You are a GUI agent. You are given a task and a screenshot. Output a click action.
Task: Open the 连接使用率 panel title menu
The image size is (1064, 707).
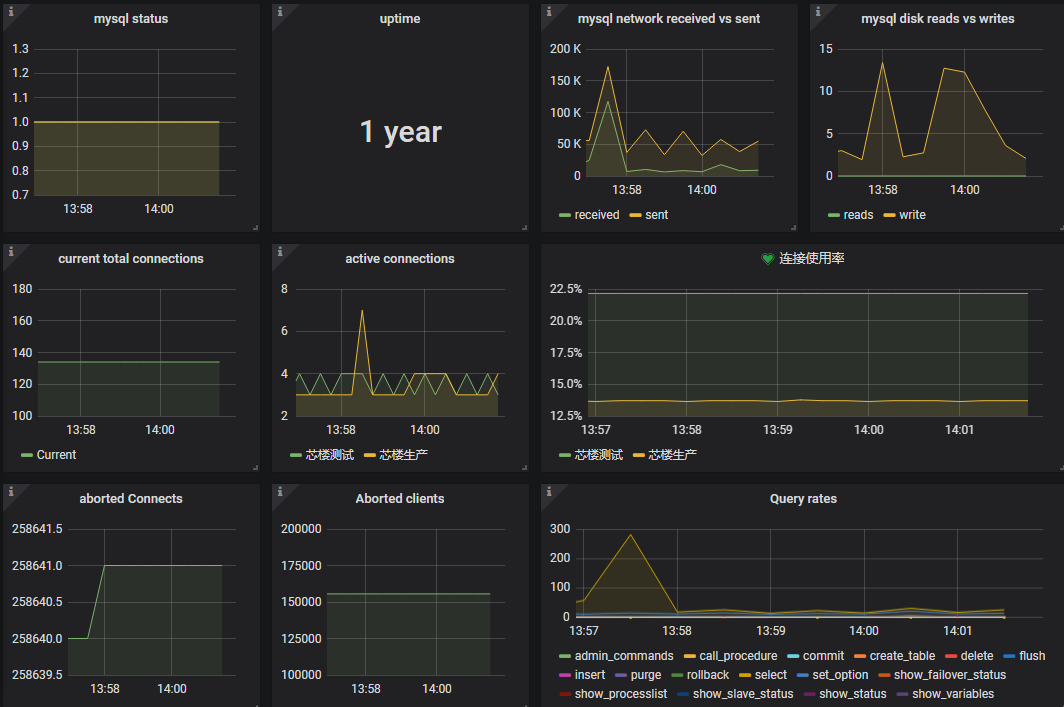point(812,259)
